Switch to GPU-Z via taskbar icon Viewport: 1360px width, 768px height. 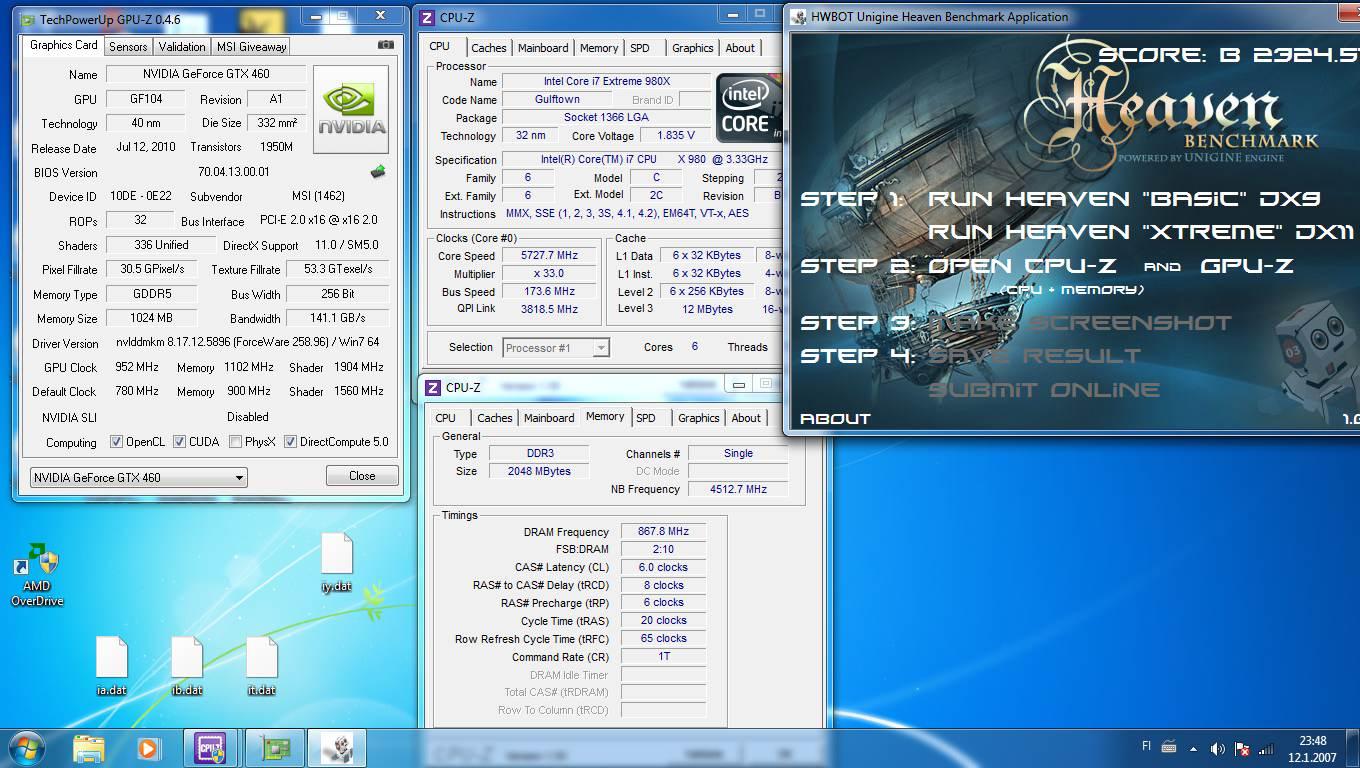[273, 748]
